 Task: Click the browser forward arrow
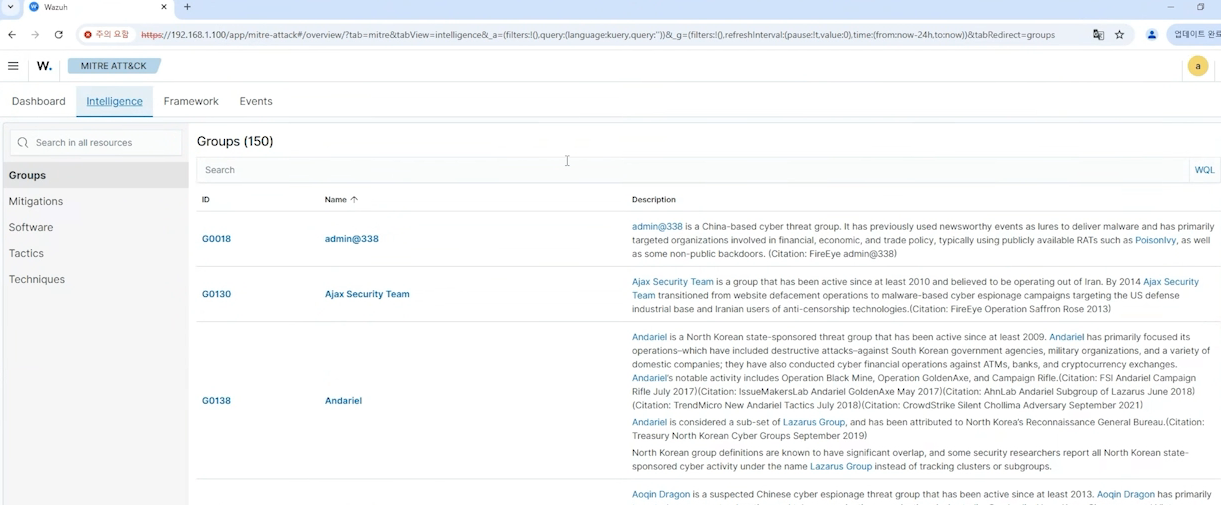point(35,34)
